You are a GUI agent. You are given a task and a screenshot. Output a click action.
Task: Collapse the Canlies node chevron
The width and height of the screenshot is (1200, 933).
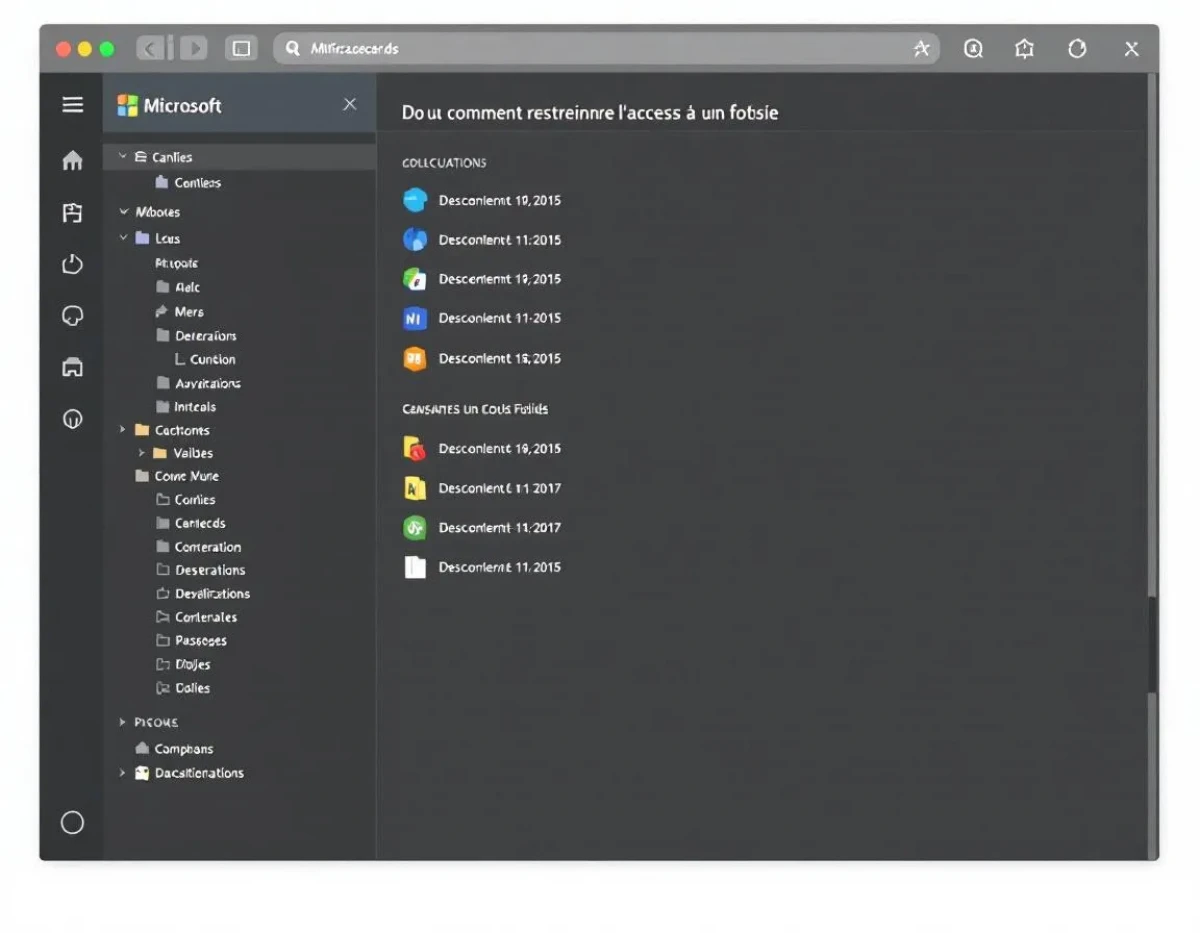(123, 156)
